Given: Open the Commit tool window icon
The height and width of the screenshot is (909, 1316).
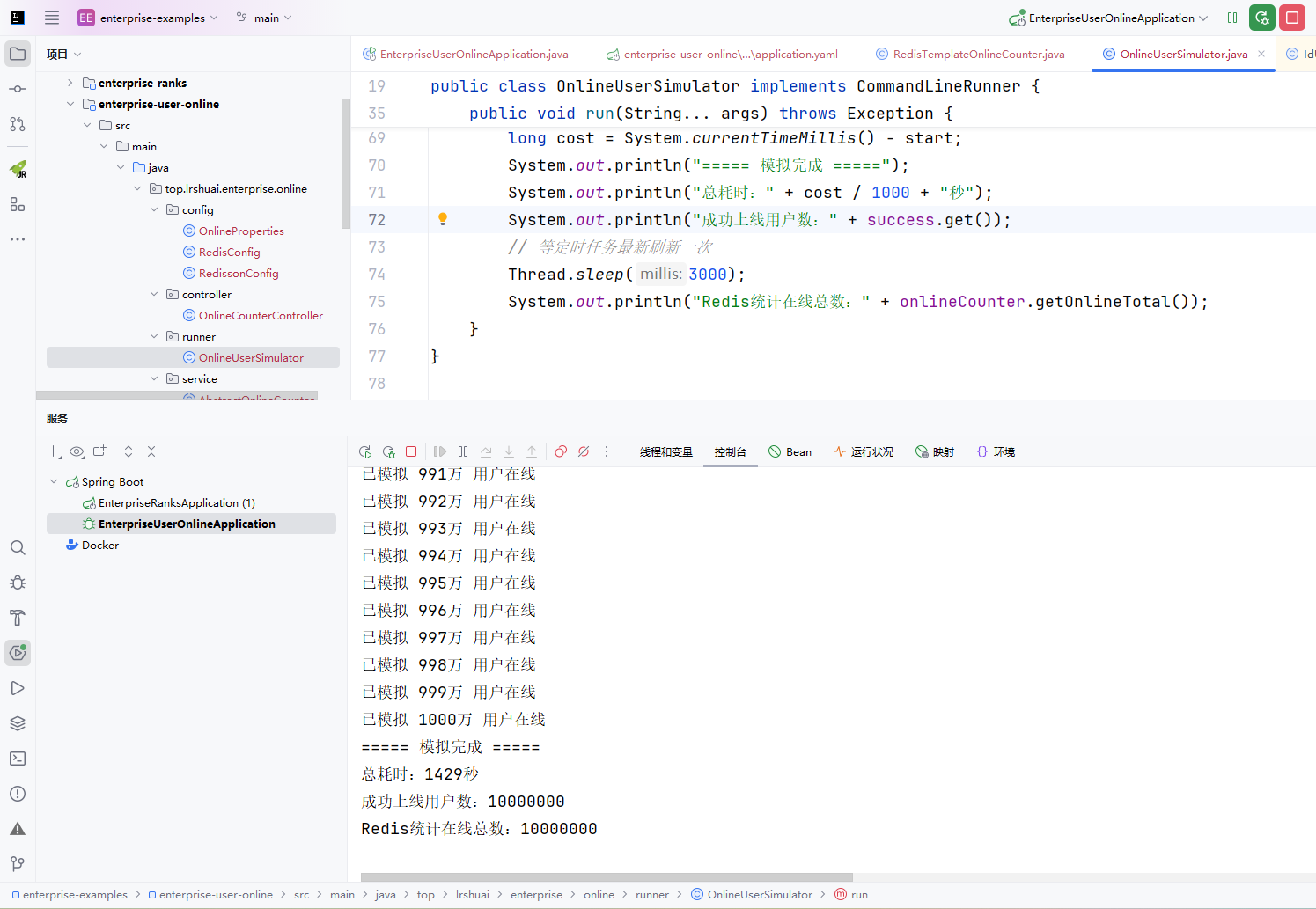Looking at the screenshot, I should click(18, 89).
